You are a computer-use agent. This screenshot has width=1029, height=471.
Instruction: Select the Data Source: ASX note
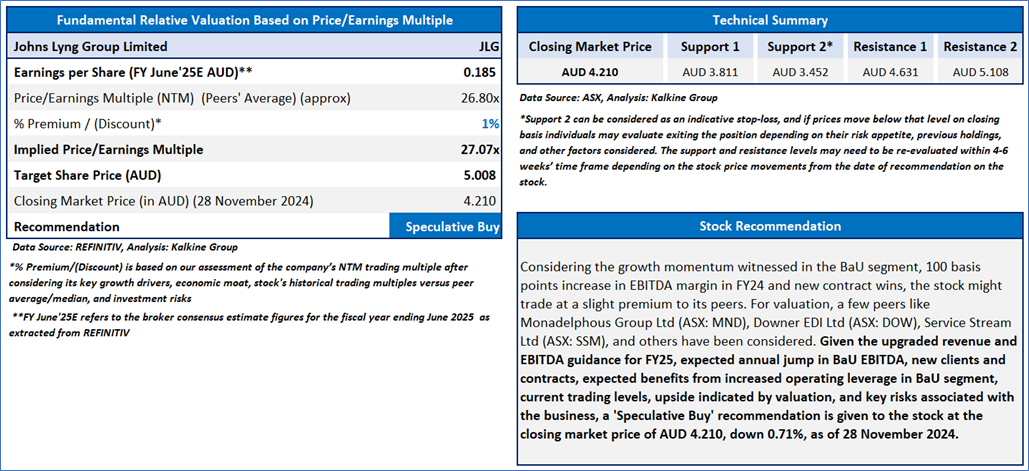[618, 98]
